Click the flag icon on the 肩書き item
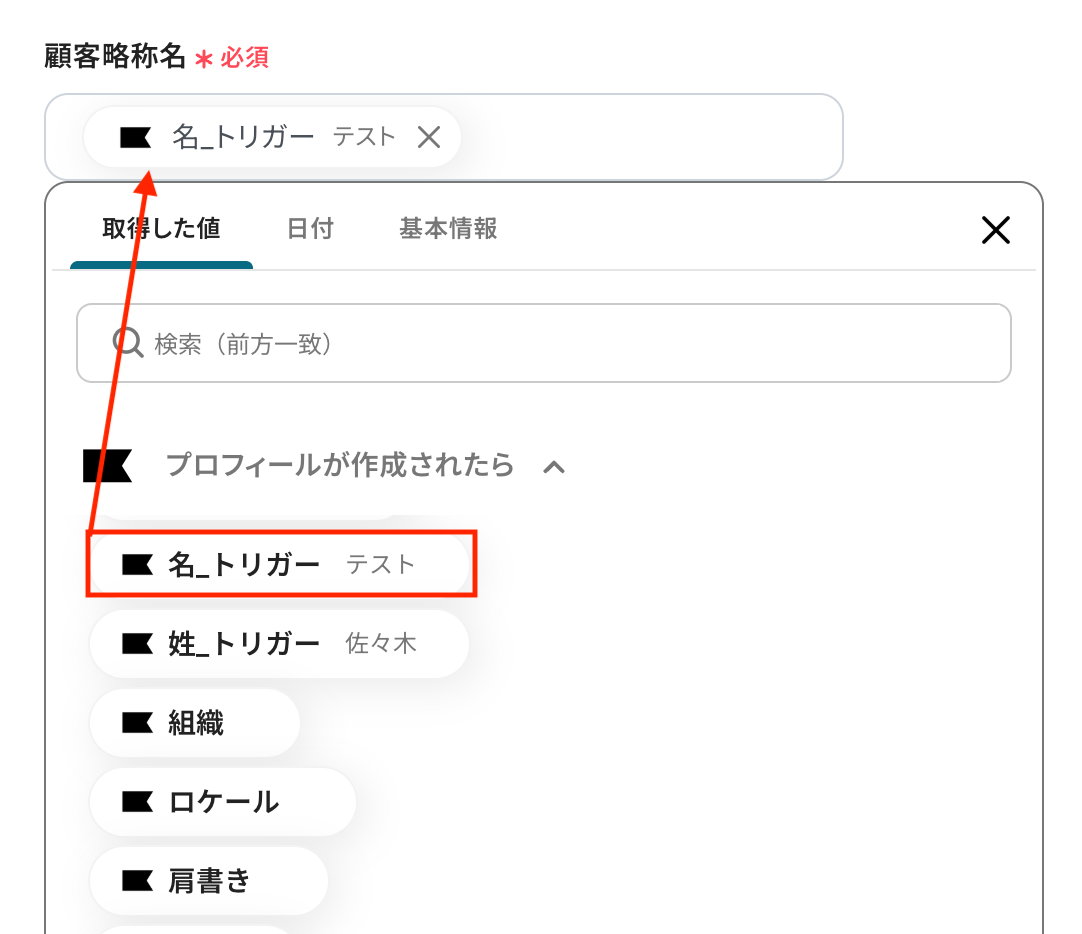The image size is (1082, 934). point(137,881)
